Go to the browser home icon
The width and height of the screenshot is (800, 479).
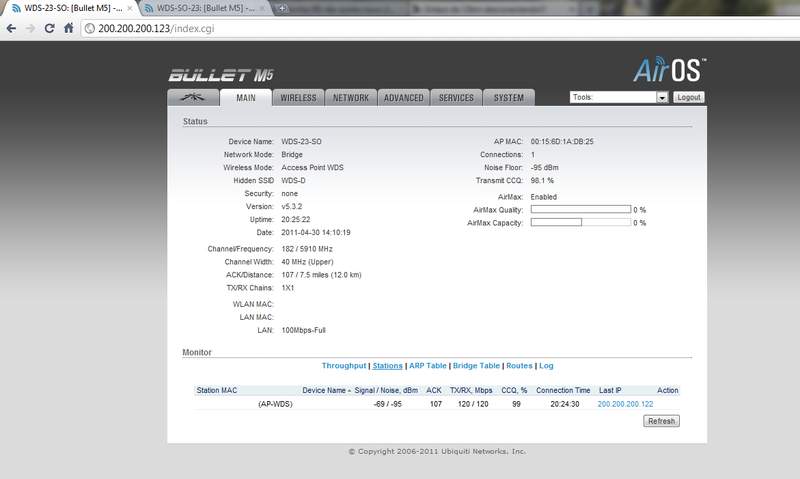(69, 28)
